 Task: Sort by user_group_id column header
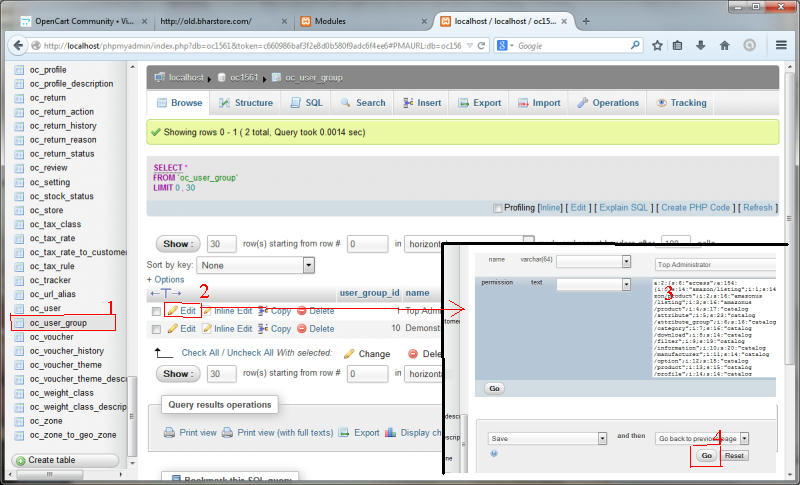click(x=369, y=293)
